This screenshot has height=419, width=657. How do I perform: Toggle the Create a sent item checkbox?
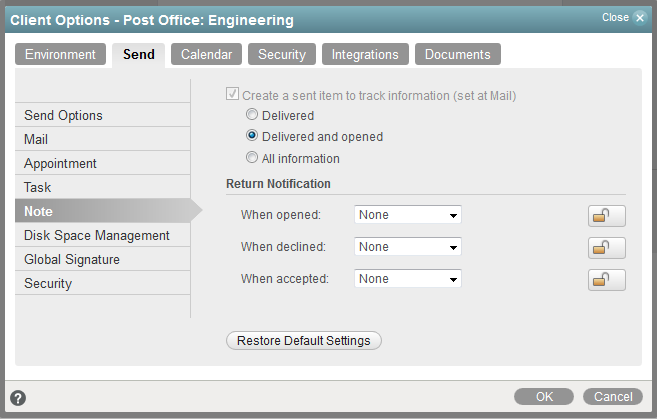coord(233,95)
